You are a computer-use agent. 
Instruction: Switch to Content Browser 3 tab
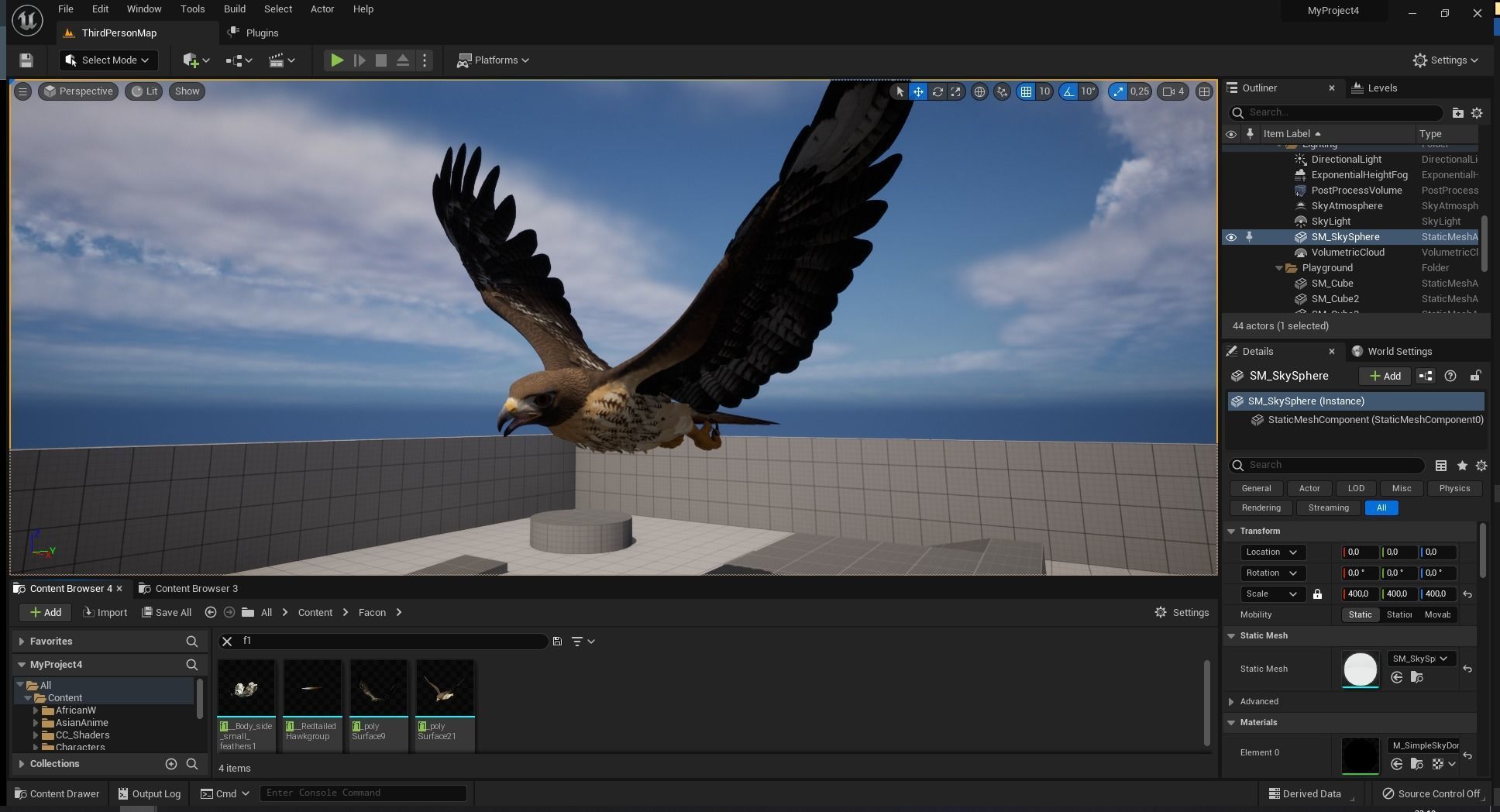188,589
